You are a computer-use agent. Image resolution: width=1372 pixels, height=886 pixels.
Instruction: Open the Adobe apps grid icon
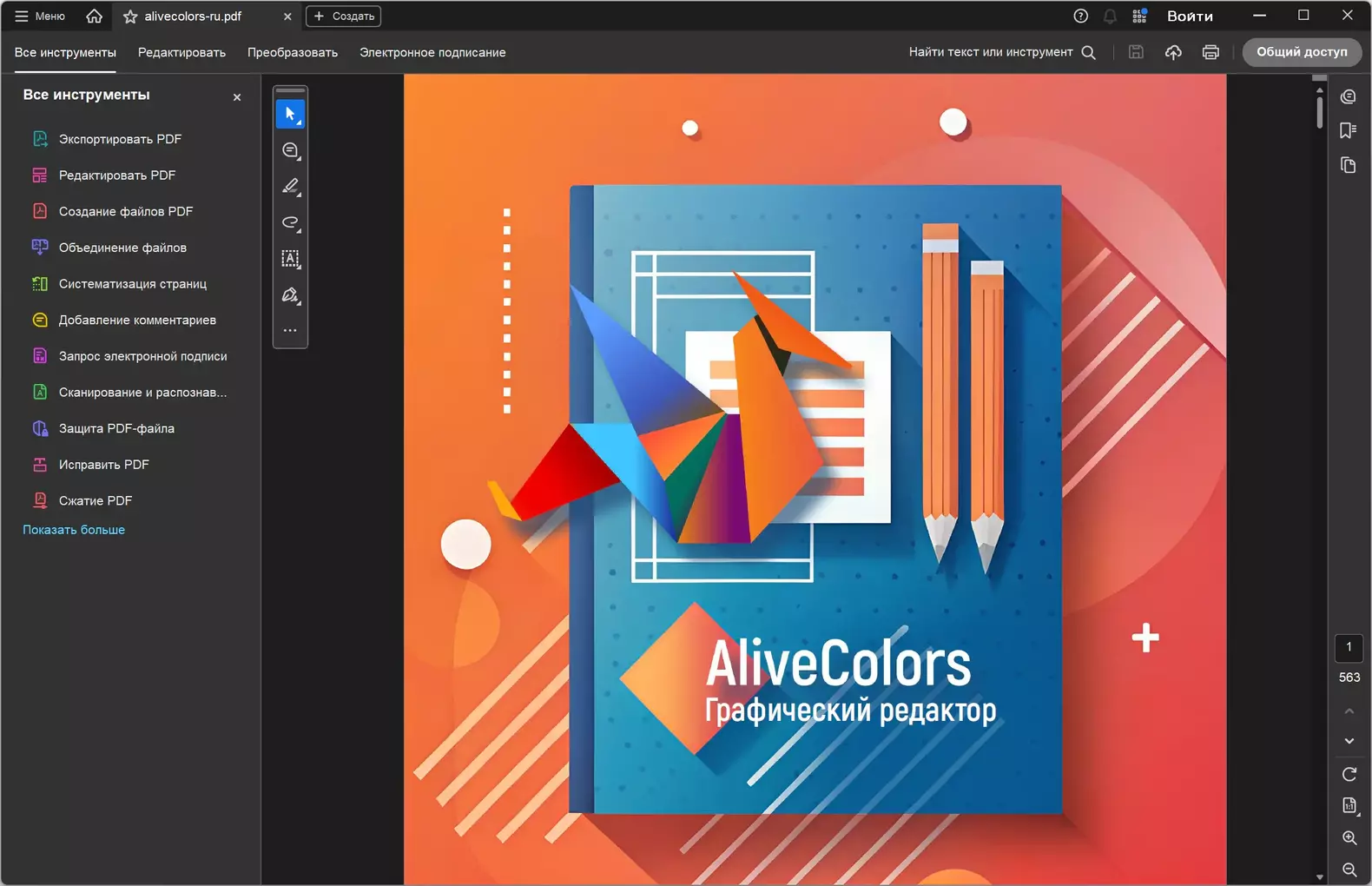[x=1139, y=16]
